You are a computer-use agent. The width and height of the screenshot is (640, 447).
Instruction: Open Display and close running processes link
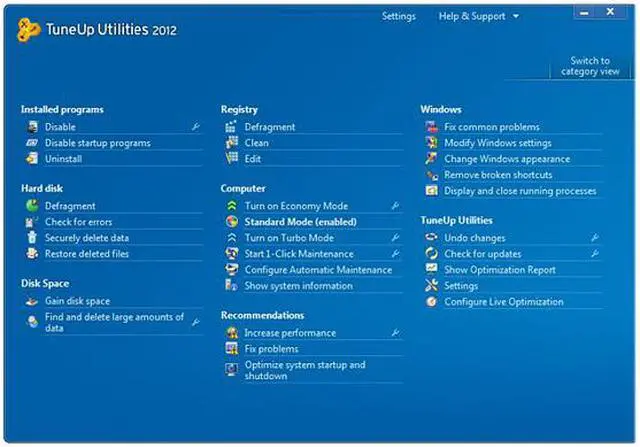520,191
